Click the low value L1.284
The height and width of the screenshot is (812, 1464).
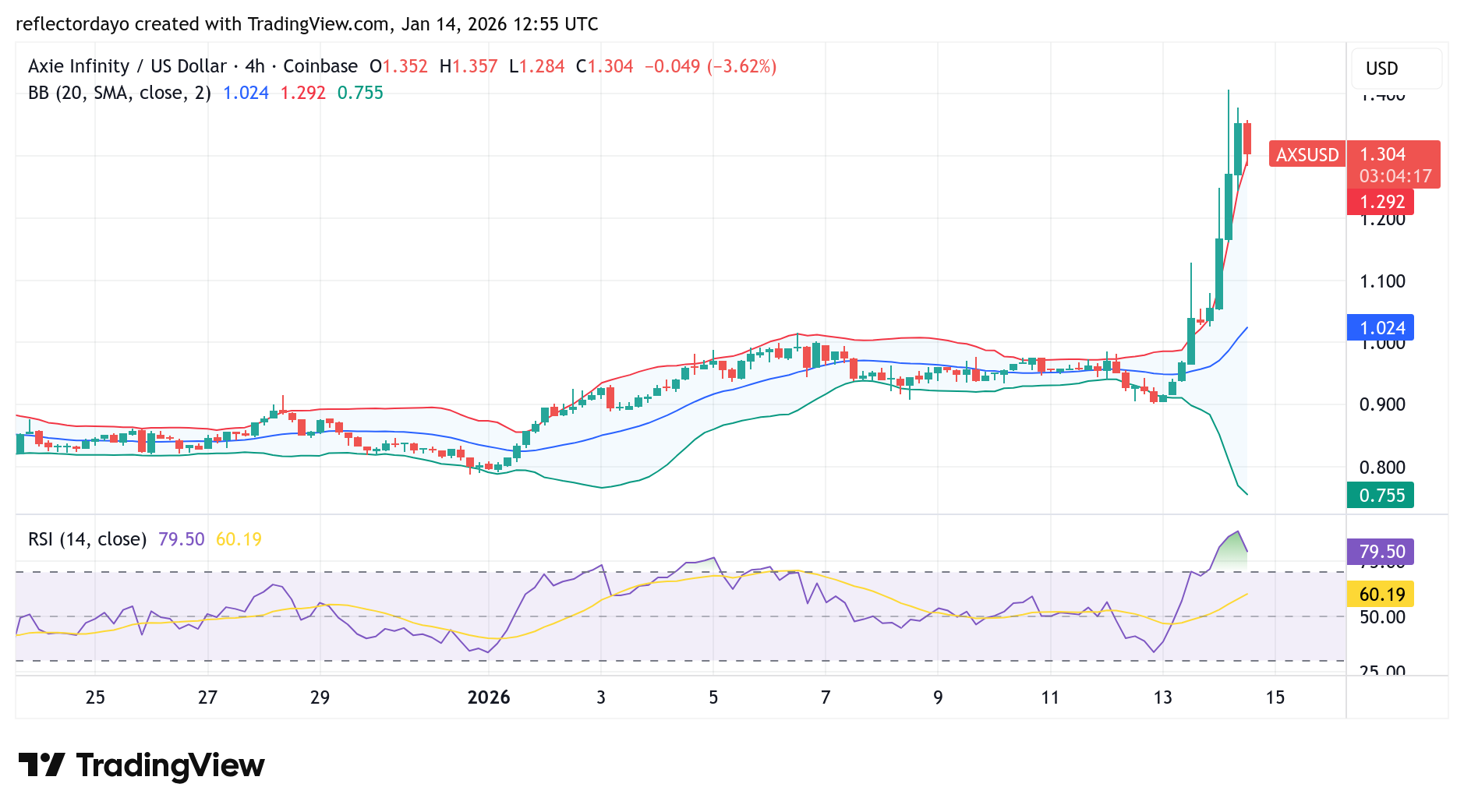pyautogui.click(x=536, y=66)
